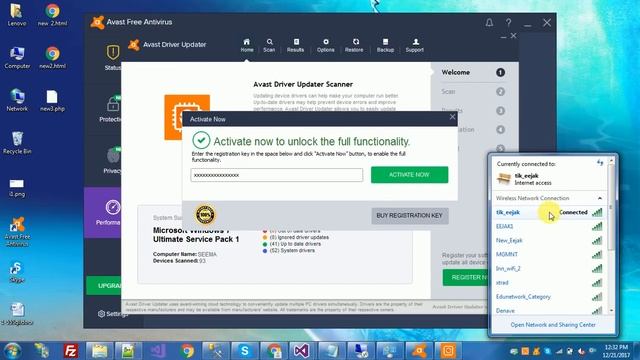Click the BUY REGISTRATION KEY button
This screenshot has height=360, width=640.
click(409, 216)
